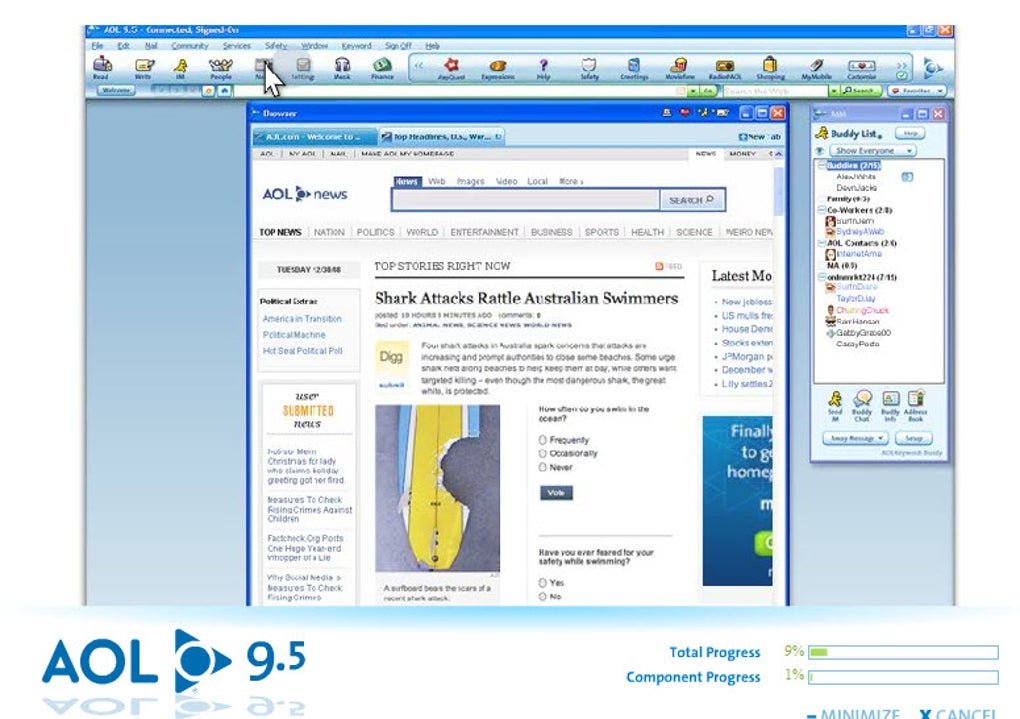Viewport: 1020px width, 719px height.
Task: Select the Occasionally radio button
Action: pos(543,454)
